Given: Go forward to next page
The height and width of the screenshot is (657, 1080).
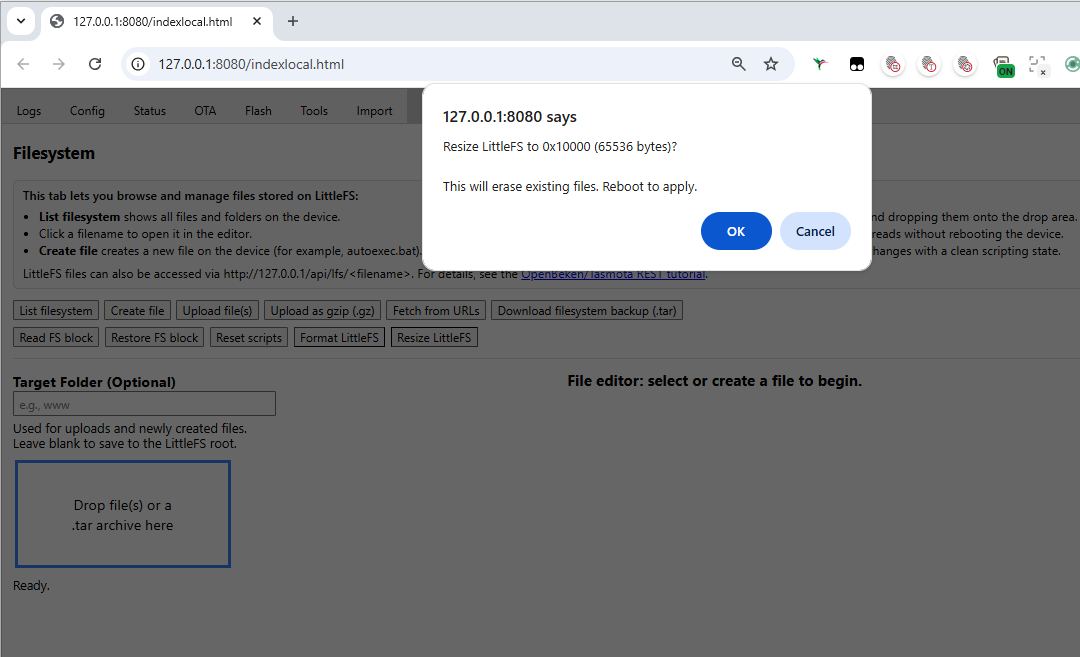Looking at the screenshot, I should click(x=59, y=64).
